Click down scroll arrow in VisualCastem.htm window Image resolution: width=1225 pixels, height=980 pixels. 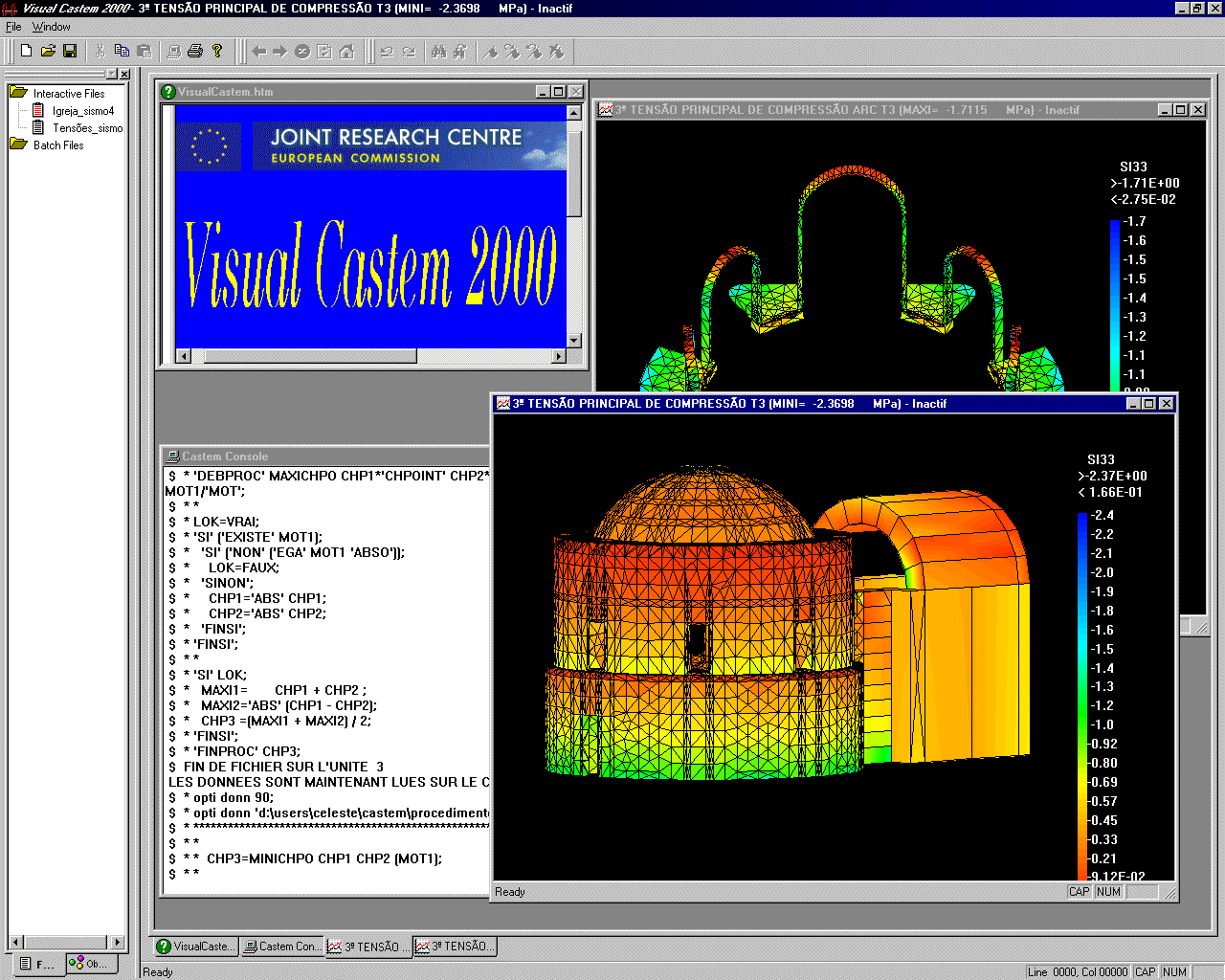point(574,341)
